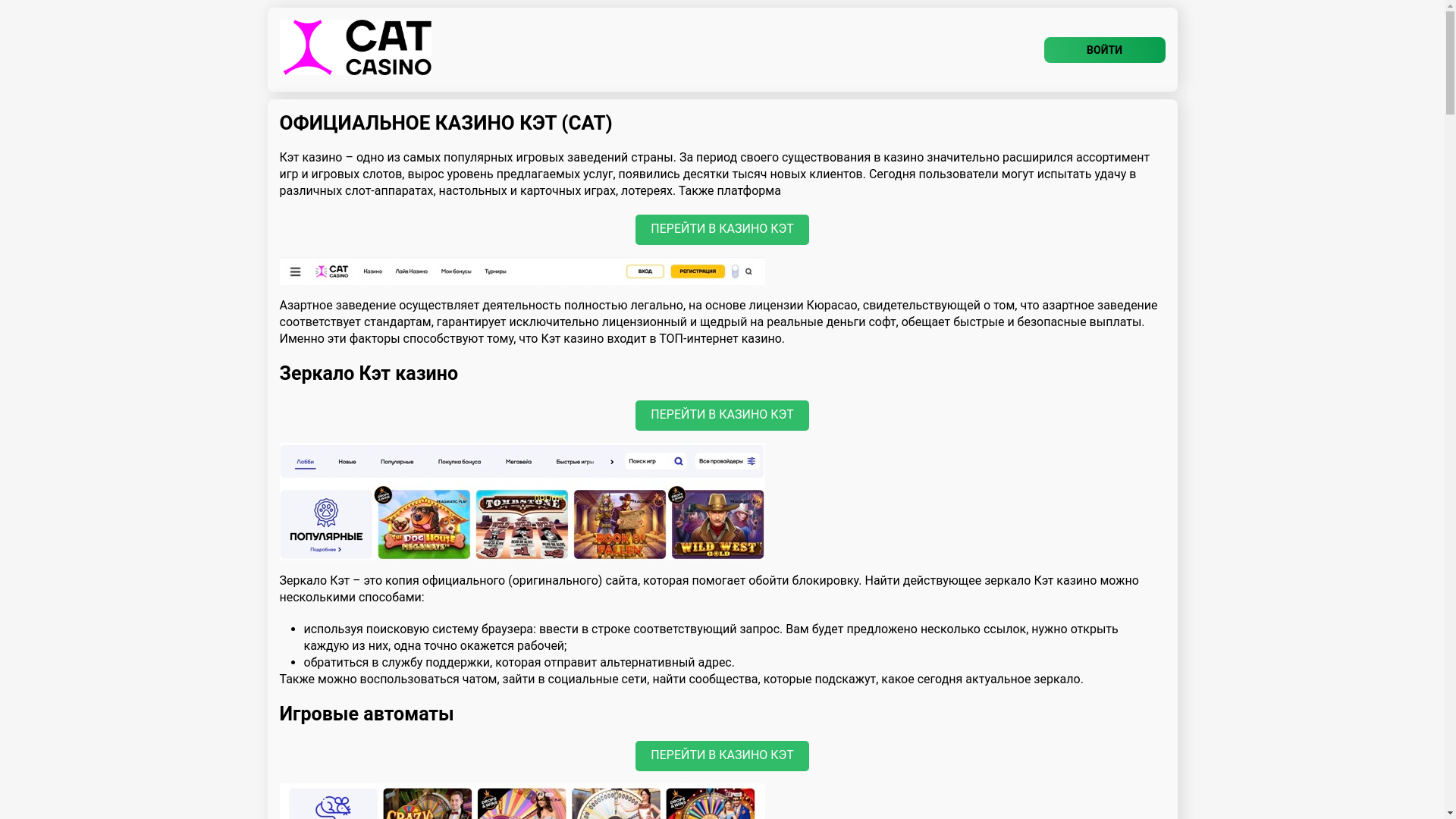Click the right chevron arrow after Быстрые игры
The width and height of the screenshot is (1456, 819).
612,462
